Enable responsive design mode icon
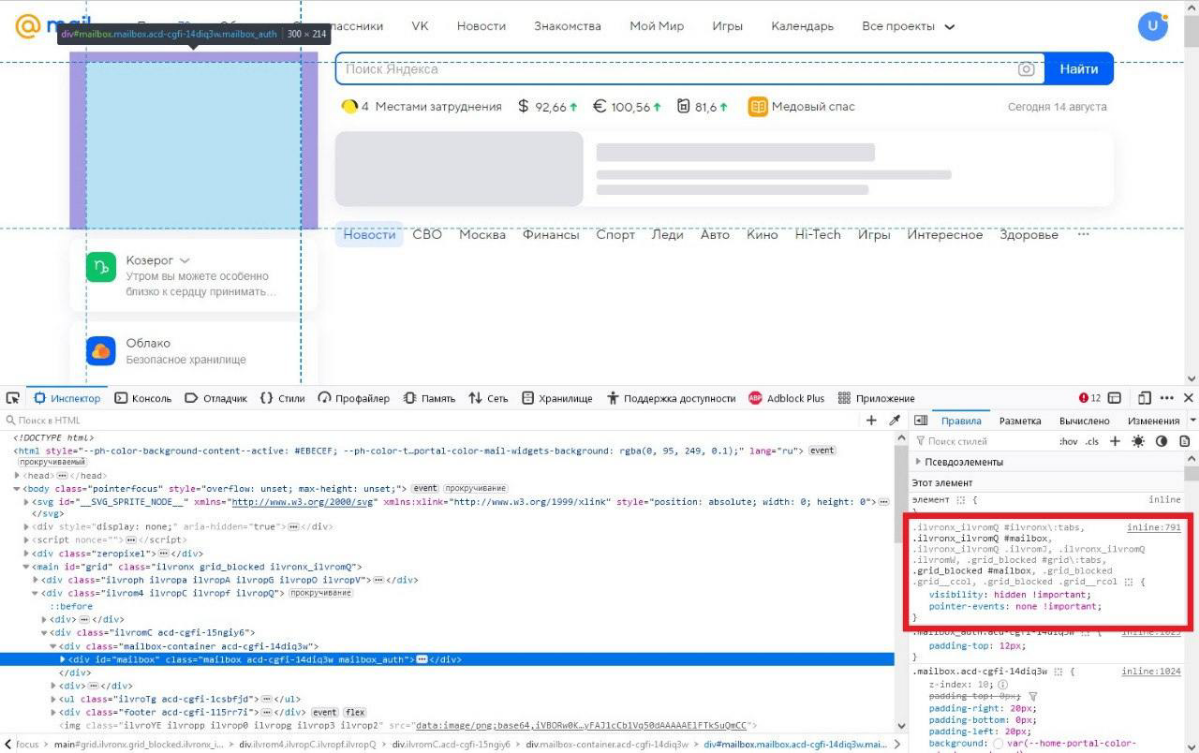Image resolution: width=1199 pixels, height=753 pixels. (1144, 398)
